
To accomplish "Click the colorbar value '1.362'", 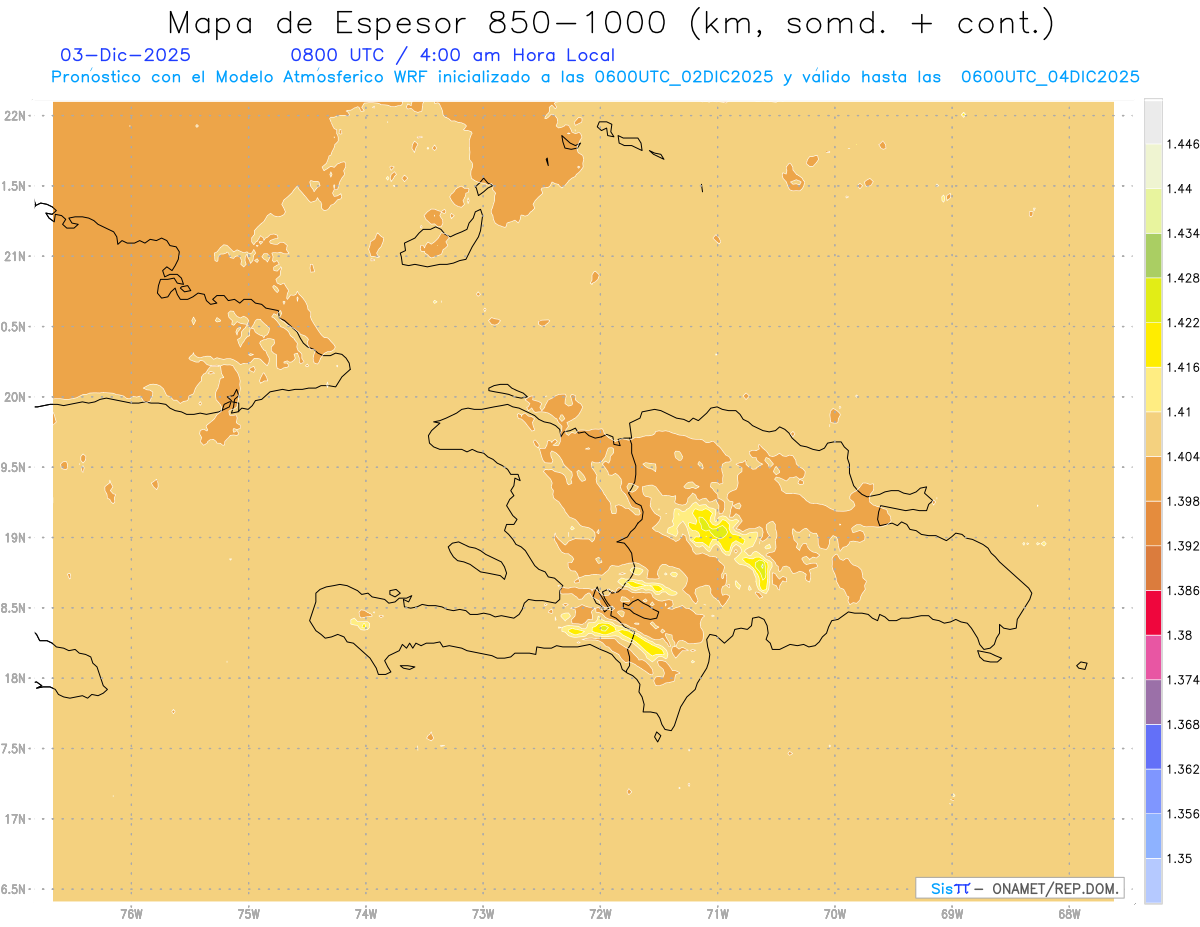I will tap(1182, 769).
